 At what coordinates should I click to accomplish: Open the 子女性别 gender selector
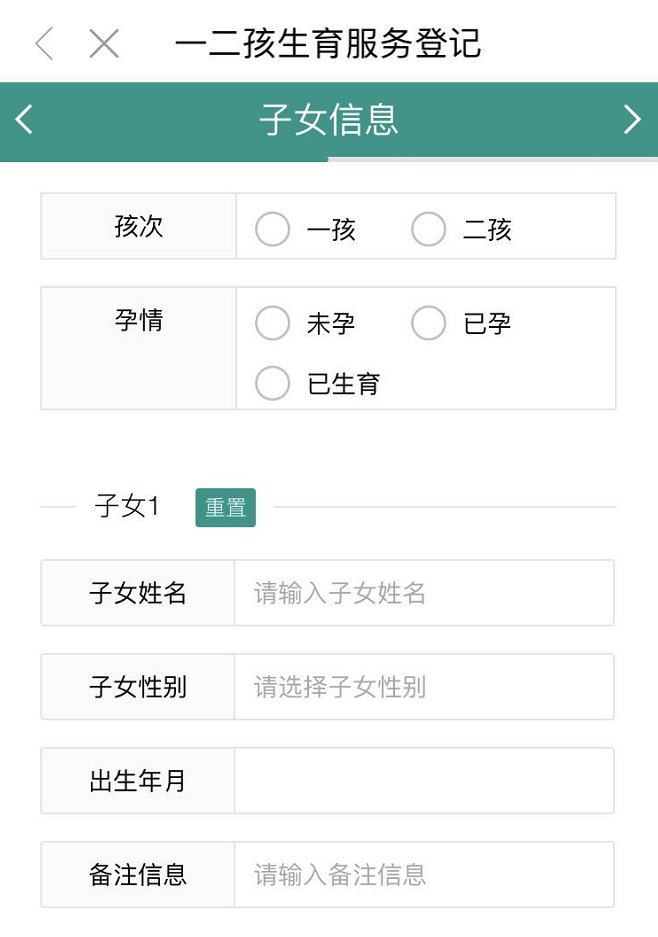(423, 687)
